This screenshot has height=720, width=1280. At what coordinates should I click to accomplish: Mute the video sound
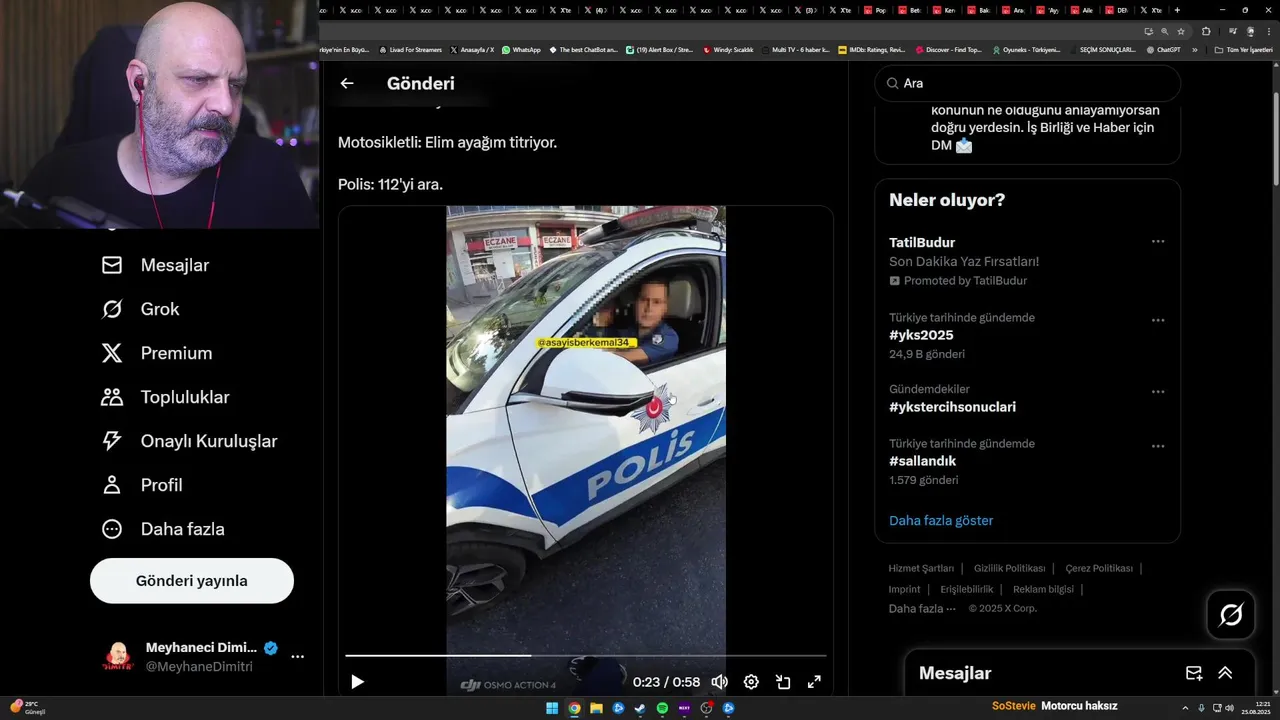719,682
